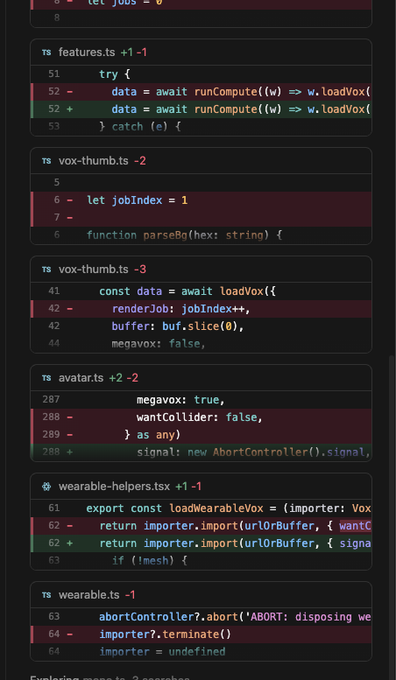The height and width of the screenshot is (680, 396).
Task: Click the TS icon beside avatar.ts
Action: tap(46, 378)
